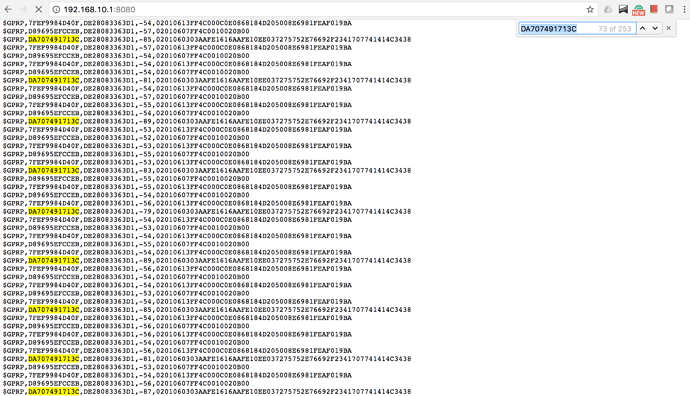Open the Chrome three-dot menu
Image resolution: width=690 pixels, height=396 pixels.
pos(684,9)
